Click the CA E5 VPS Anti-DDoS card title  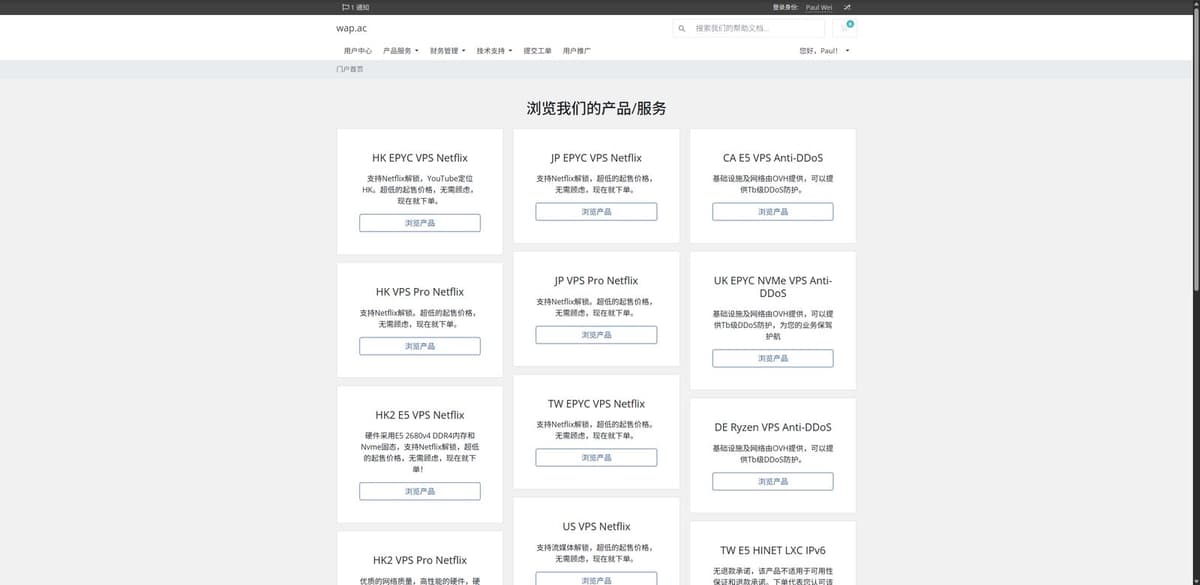(773, 158)
